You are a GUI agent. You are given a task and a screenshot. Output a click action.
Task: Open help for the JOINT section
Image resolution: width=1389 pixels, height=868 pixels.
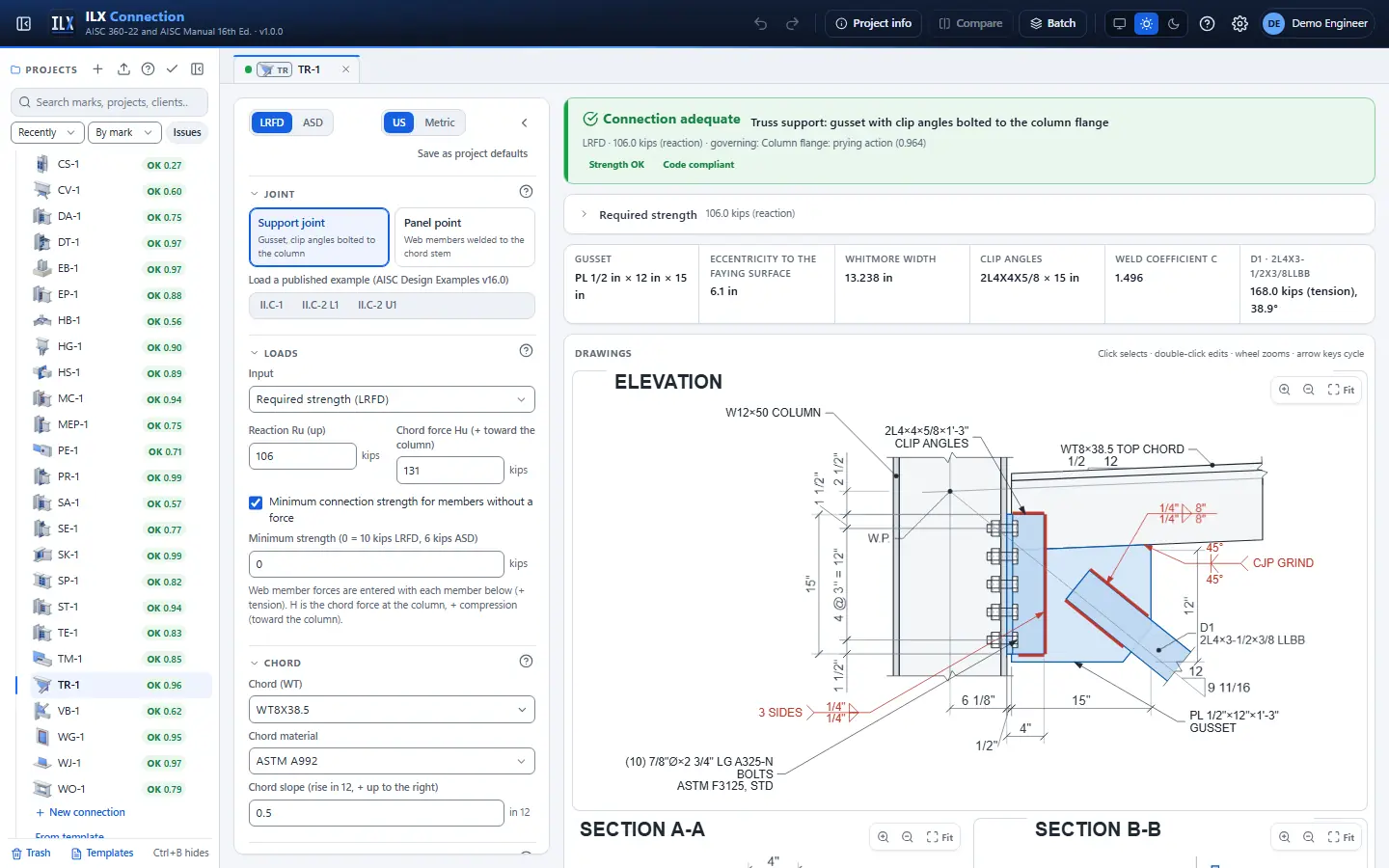point(526,192)
